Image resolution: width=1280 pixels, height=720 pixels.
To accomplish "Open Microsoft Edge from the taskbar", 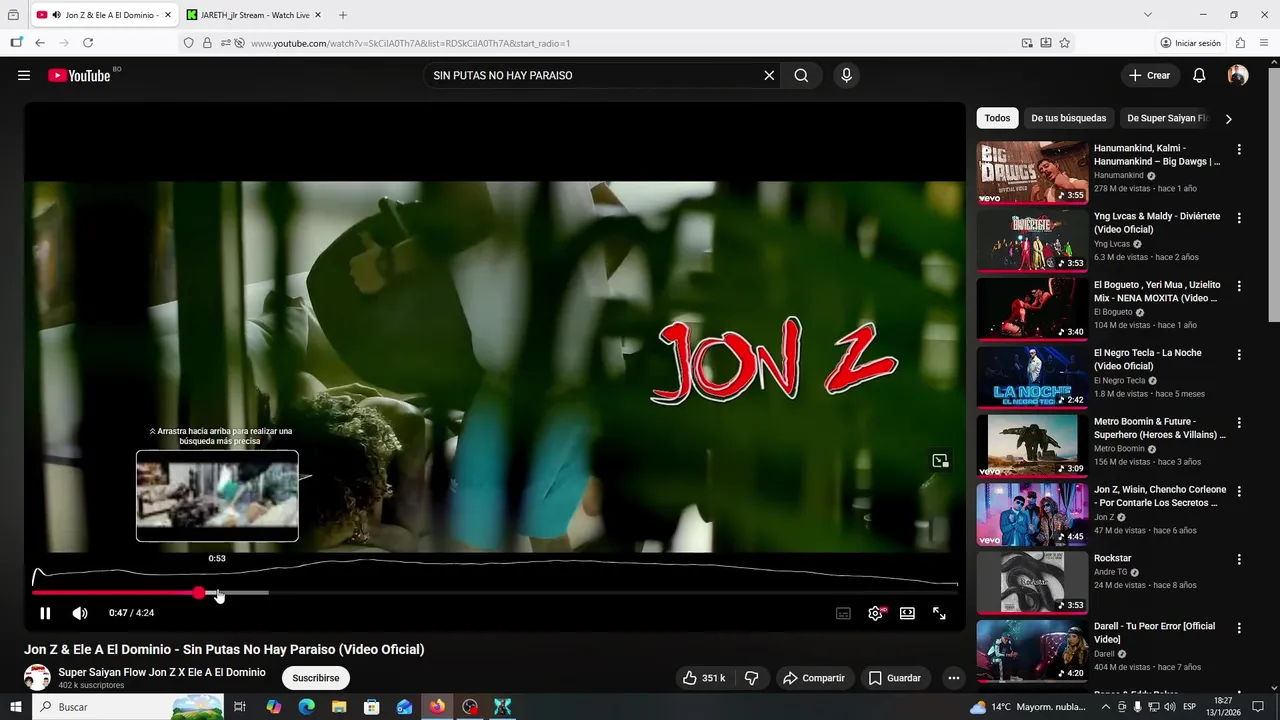I will point(306,707).
